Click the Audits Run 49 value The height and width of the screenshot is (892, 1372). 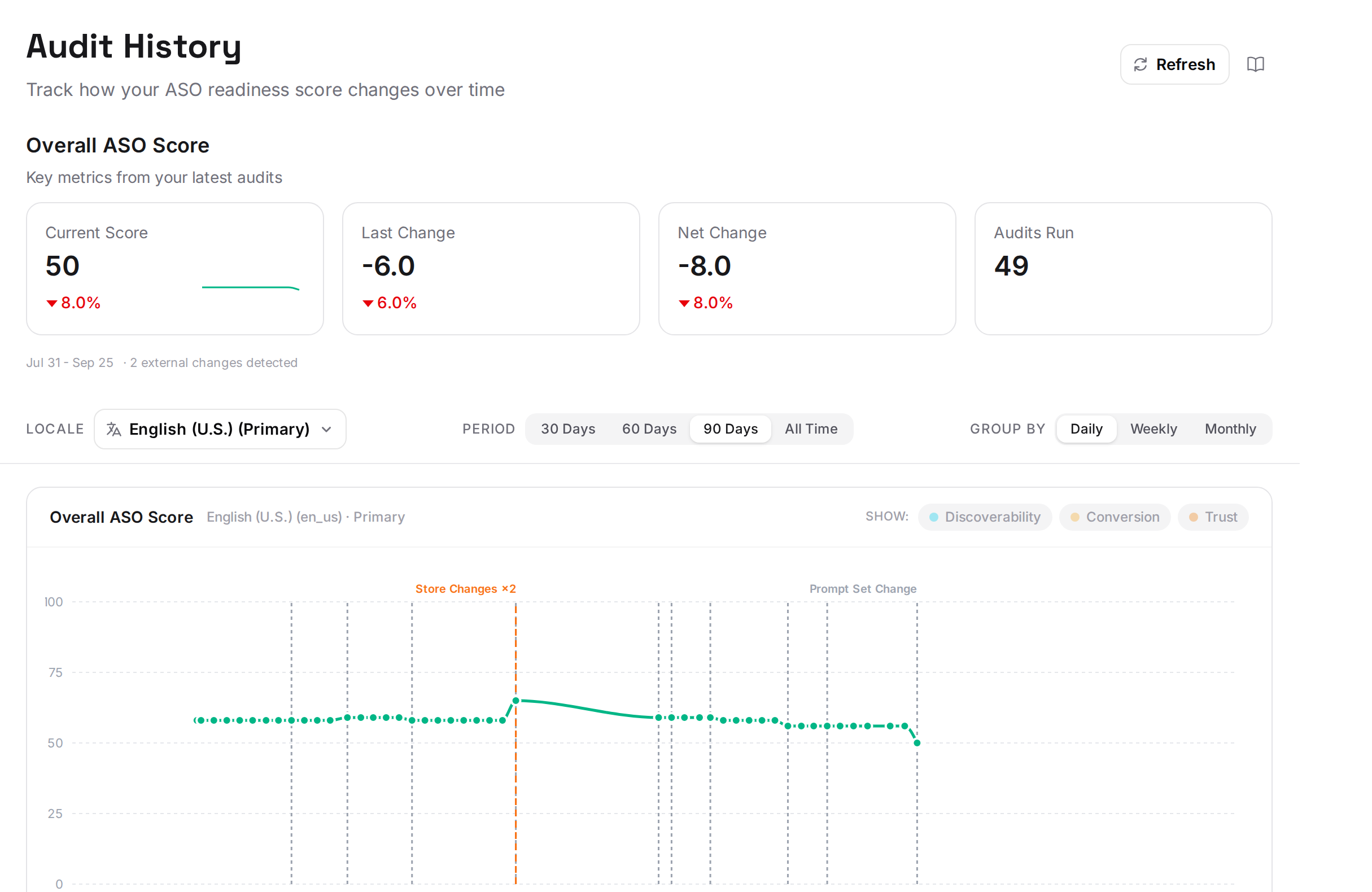[x=1011, y=266]
